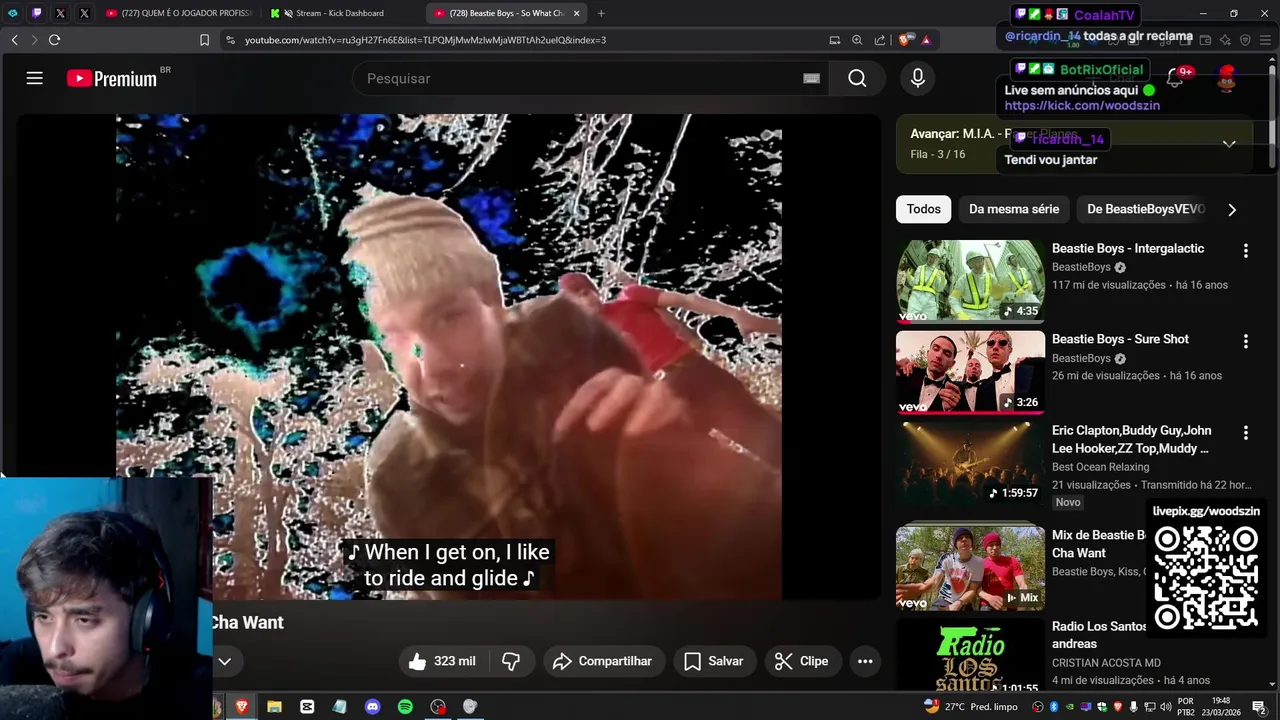
Task: Open Spotify from the taskbar
Action: (405, 706)
